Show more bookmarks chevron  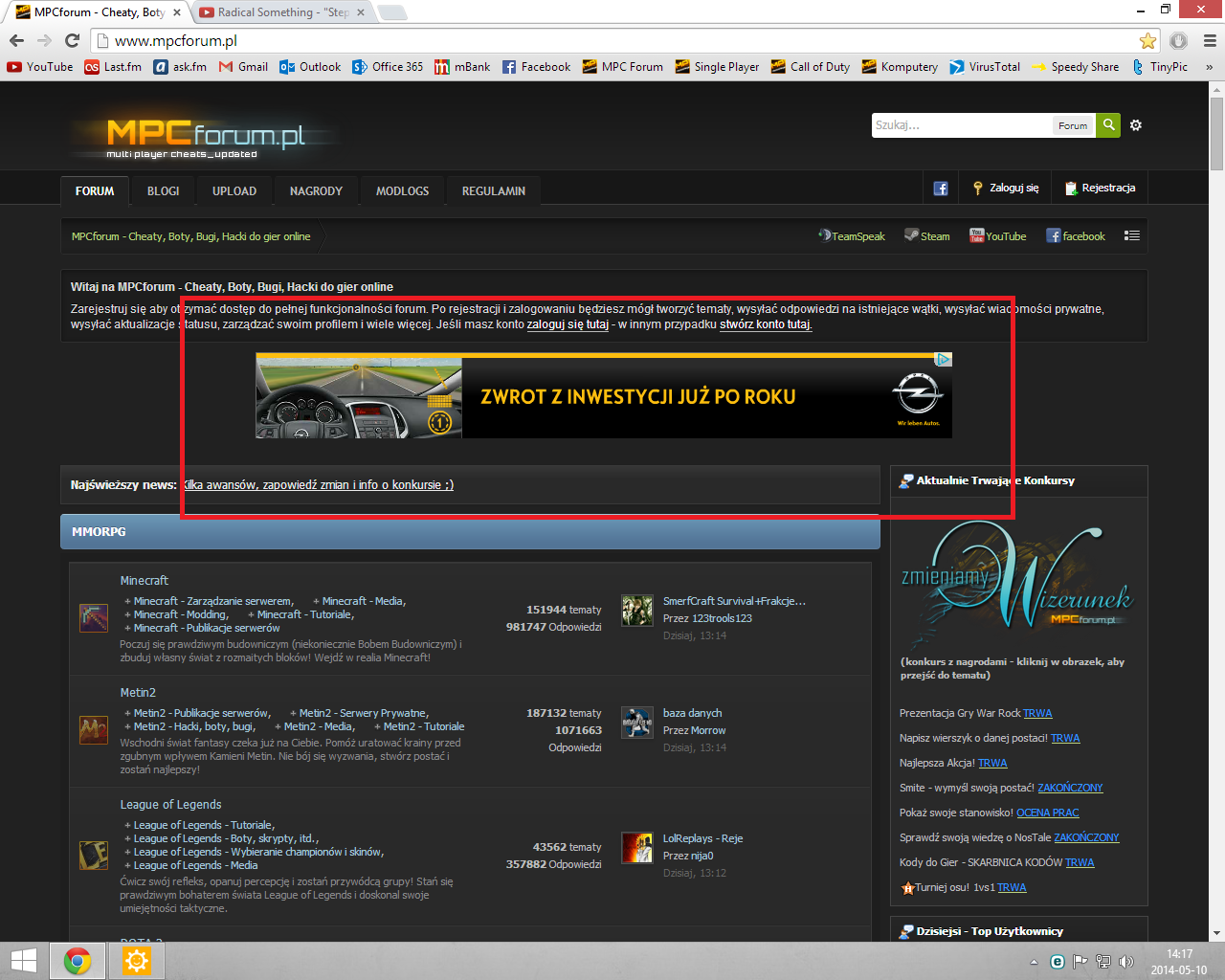coord(1209,67)
